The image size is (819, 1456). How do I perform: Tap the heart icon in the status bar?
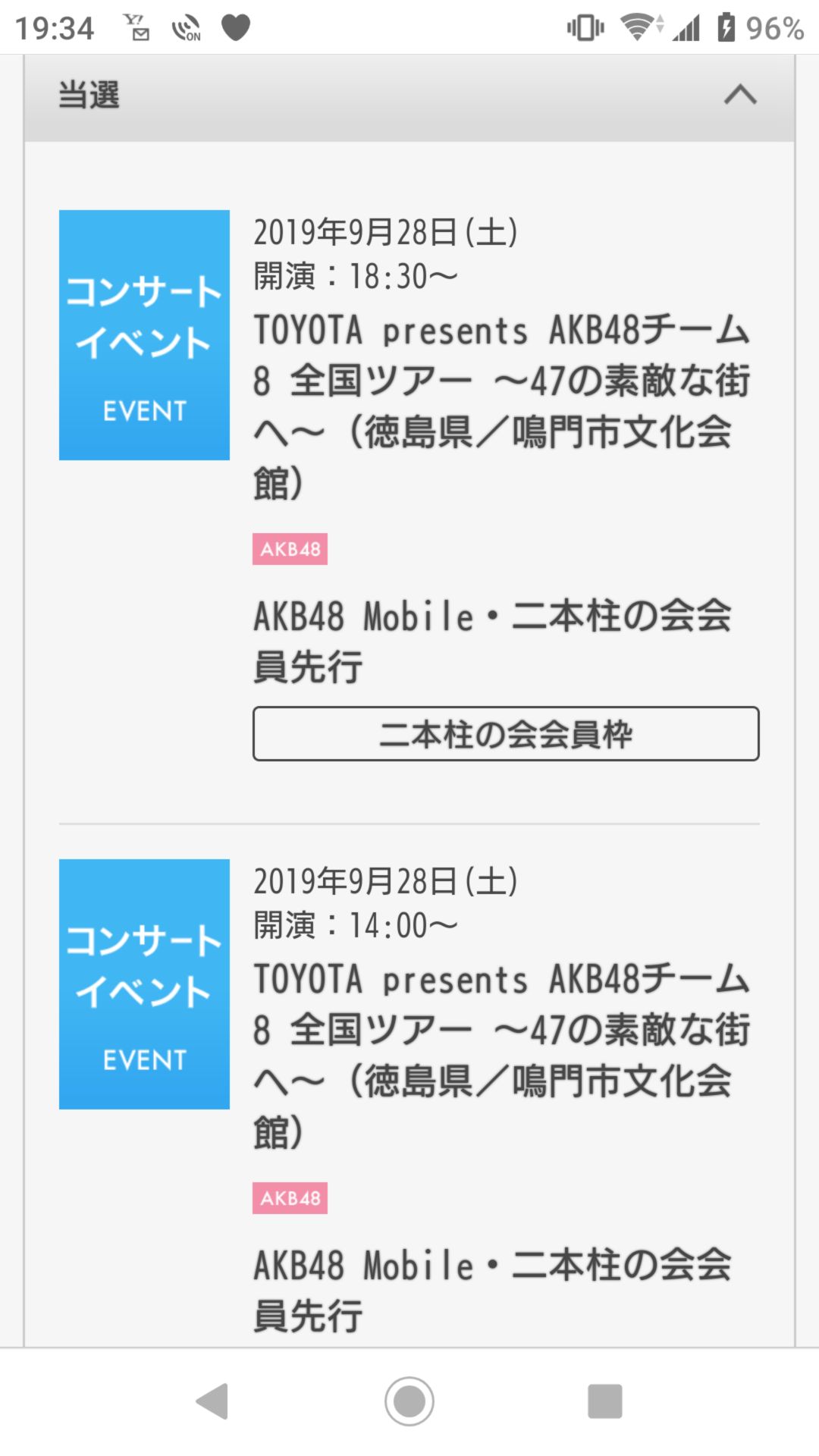click(x=235, y=28)
